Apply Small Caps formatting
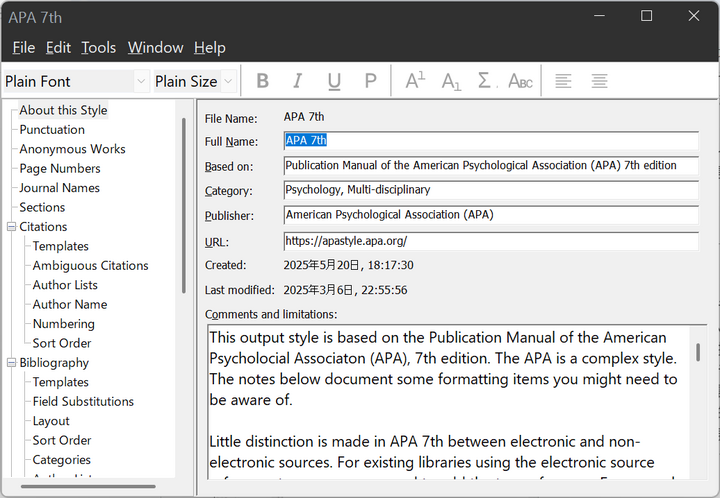720x498 pixels. click(520, 81)
